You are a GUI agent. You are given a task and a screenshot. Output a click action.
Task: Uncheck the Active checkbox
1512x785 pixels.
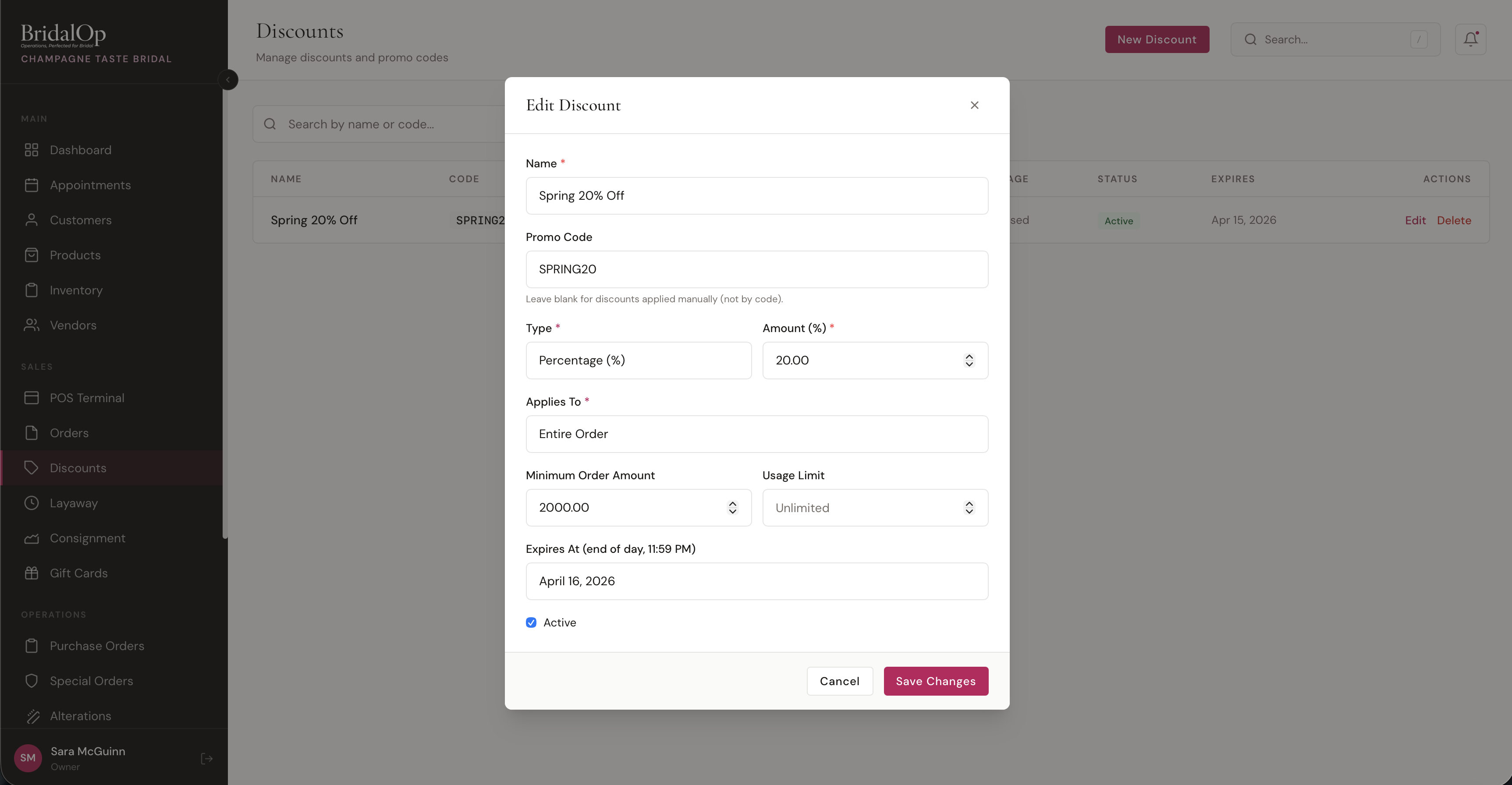pyautogui.click(x=531, y=622)
